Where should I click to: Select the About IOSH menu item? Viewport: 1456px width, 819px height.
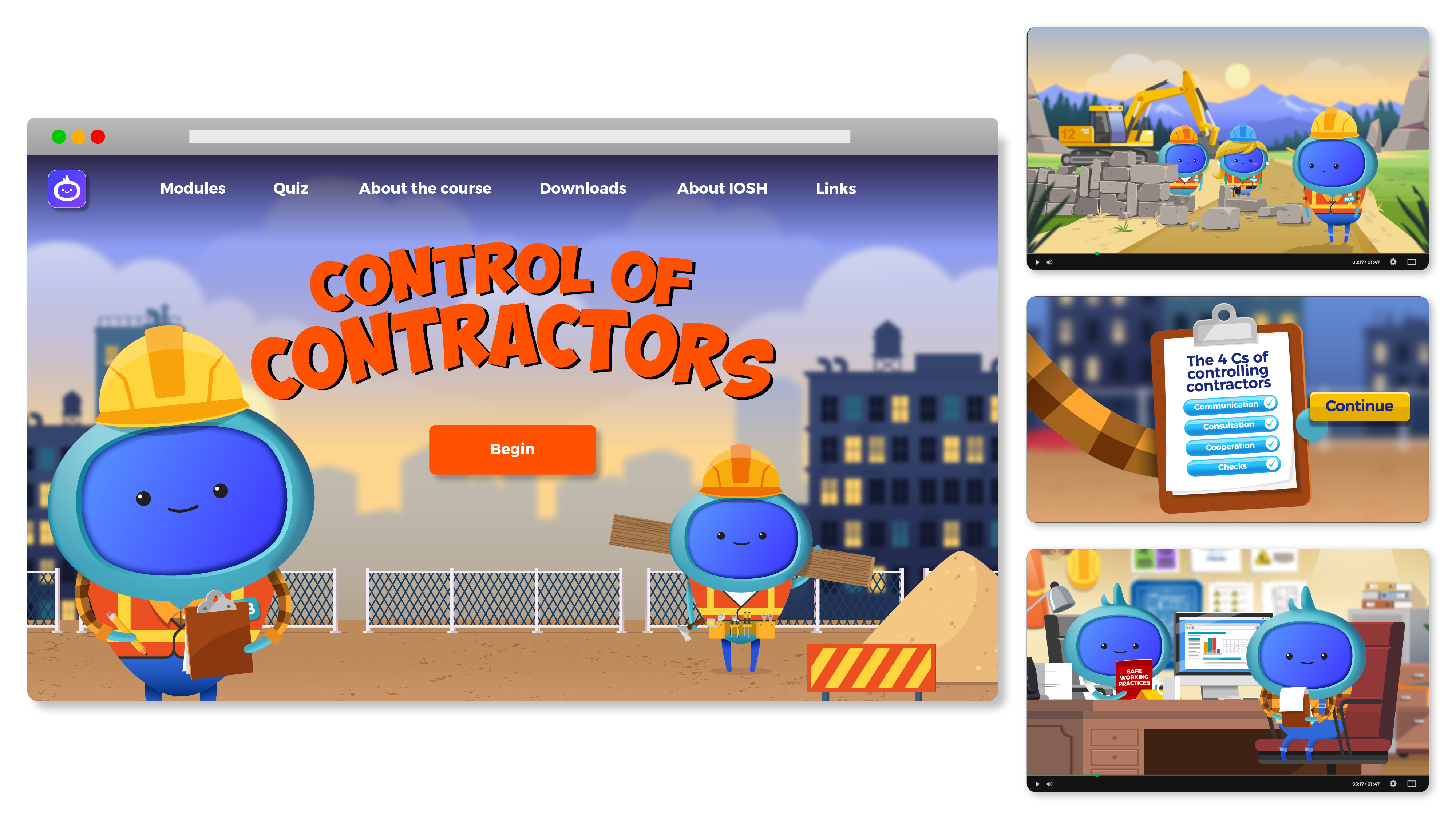pyautogui.click(x=723, y=188)
